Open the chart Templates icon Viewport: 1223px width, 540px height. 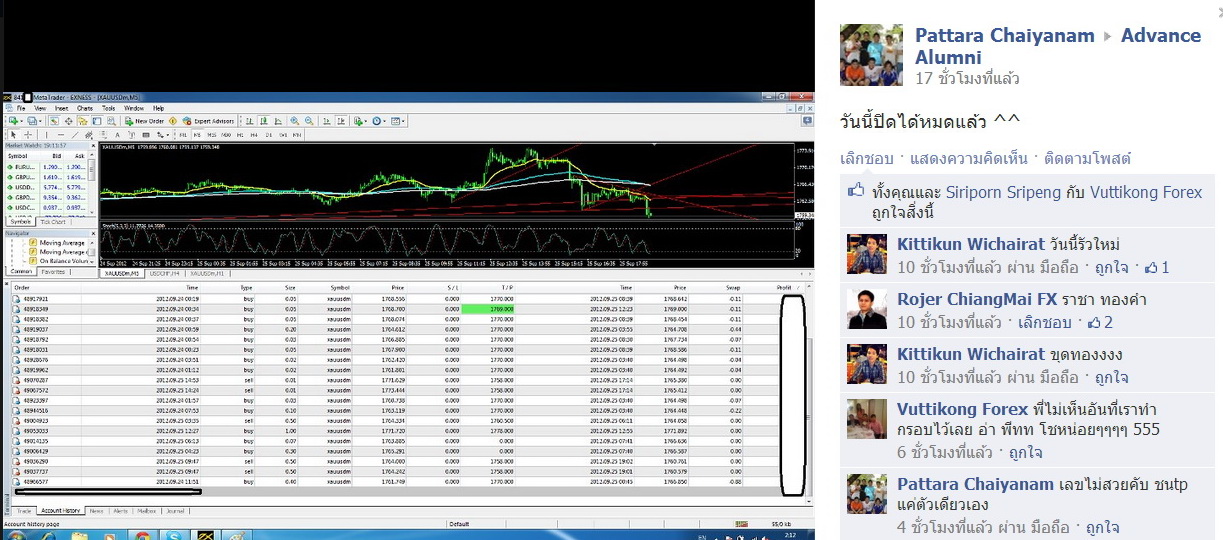tap(395, 121)
